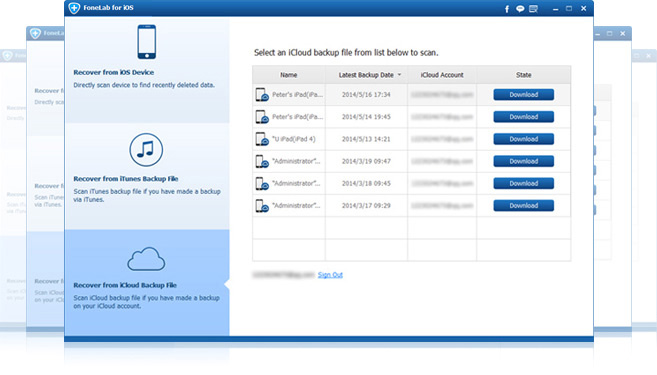Click 'Select an iCloud backup file' instruction text
Image resolution: width=657 pixels, height=375 pixels.
tap(346, 53)
